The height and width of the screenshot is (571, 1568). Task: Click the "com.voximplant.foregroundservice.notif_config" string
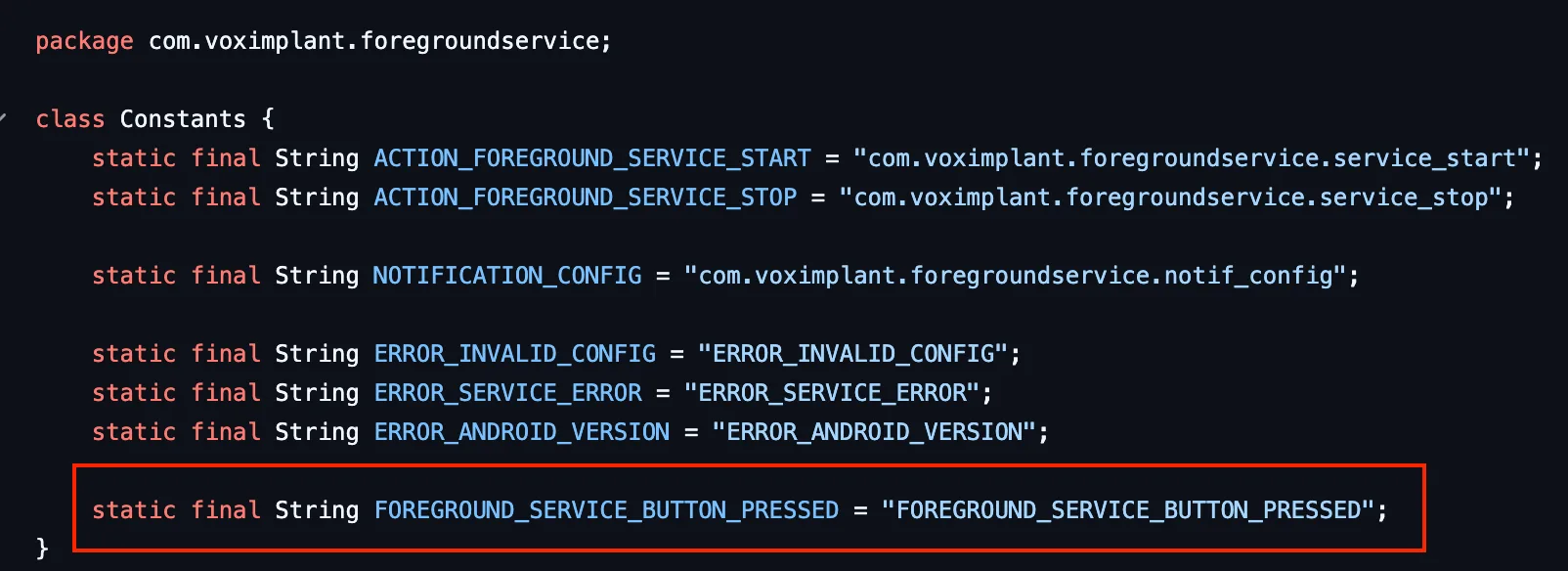(1016, 276)
